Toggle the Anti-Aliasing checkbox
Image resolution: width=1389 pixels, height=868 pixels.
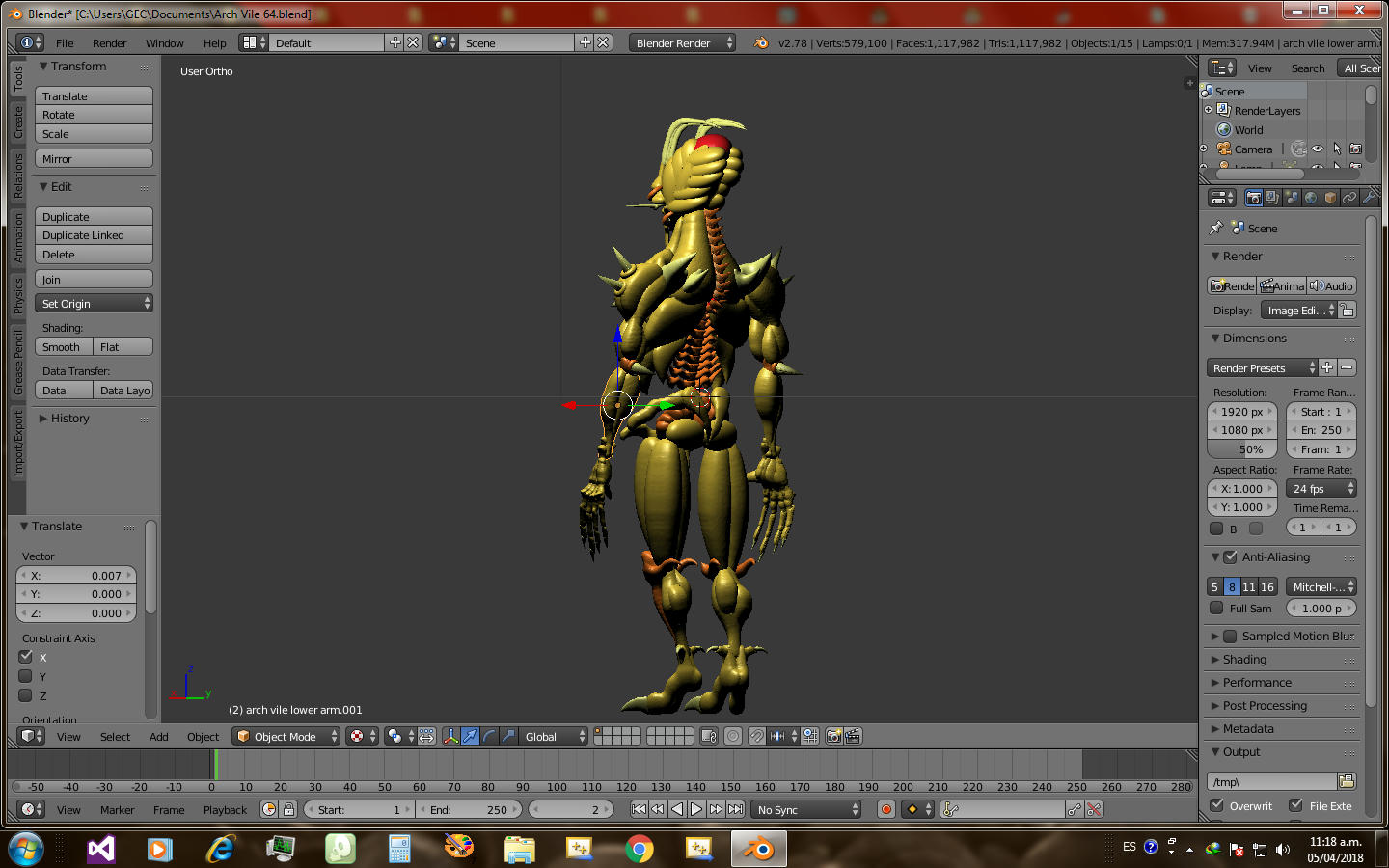[1230, 556]
